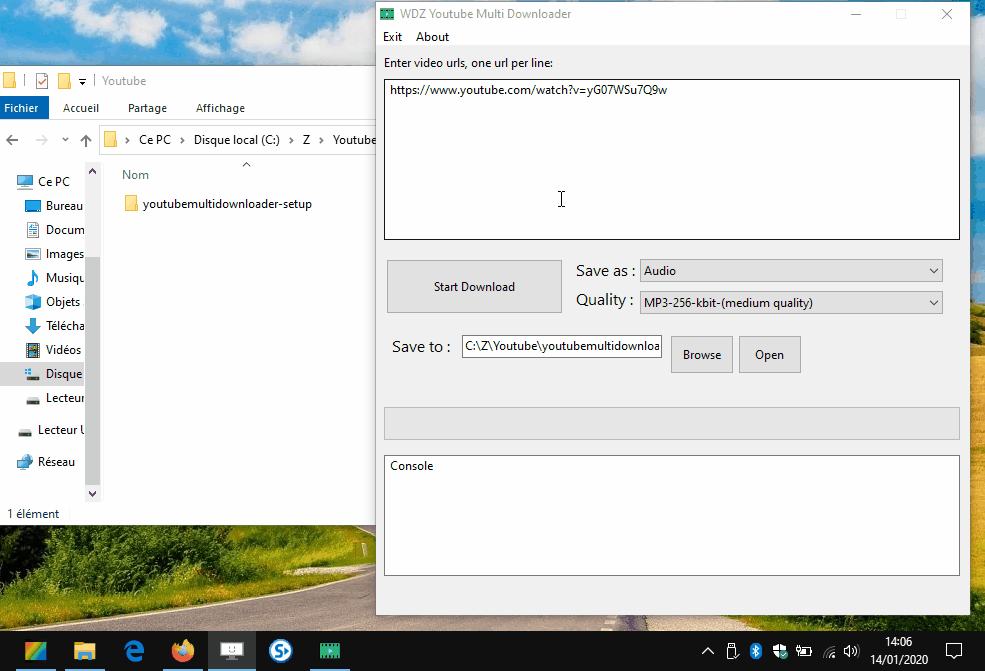985x671 pixels.
Task: Click navigation pane scroll up arrow
Action: 92,171
